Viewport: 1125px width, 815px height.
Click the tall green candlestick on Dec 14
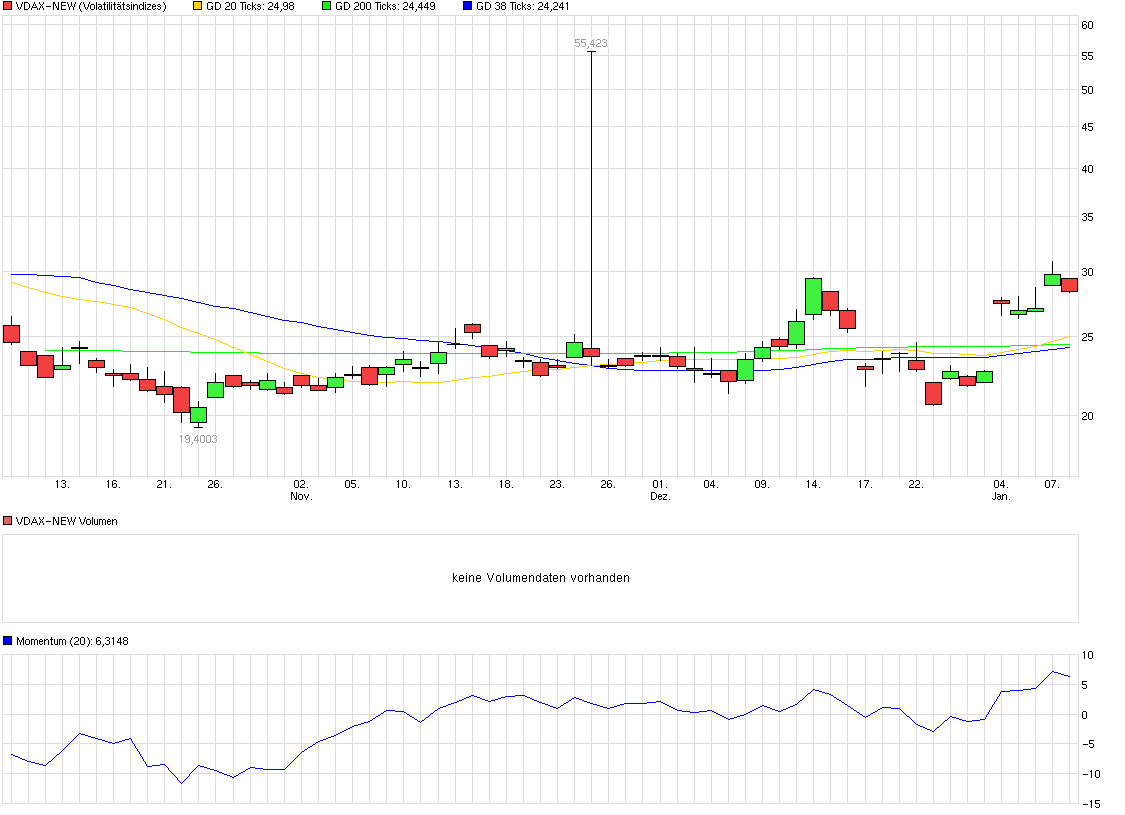coord(813,296)
